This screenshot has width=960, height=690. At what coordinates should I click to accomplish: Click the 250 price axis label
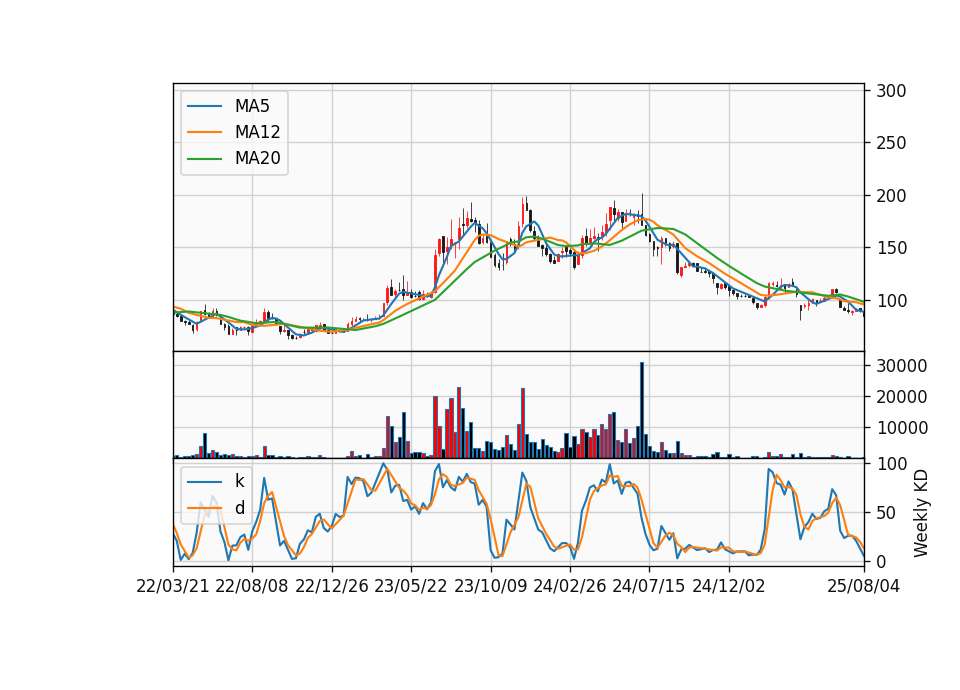tap(891, 143)
